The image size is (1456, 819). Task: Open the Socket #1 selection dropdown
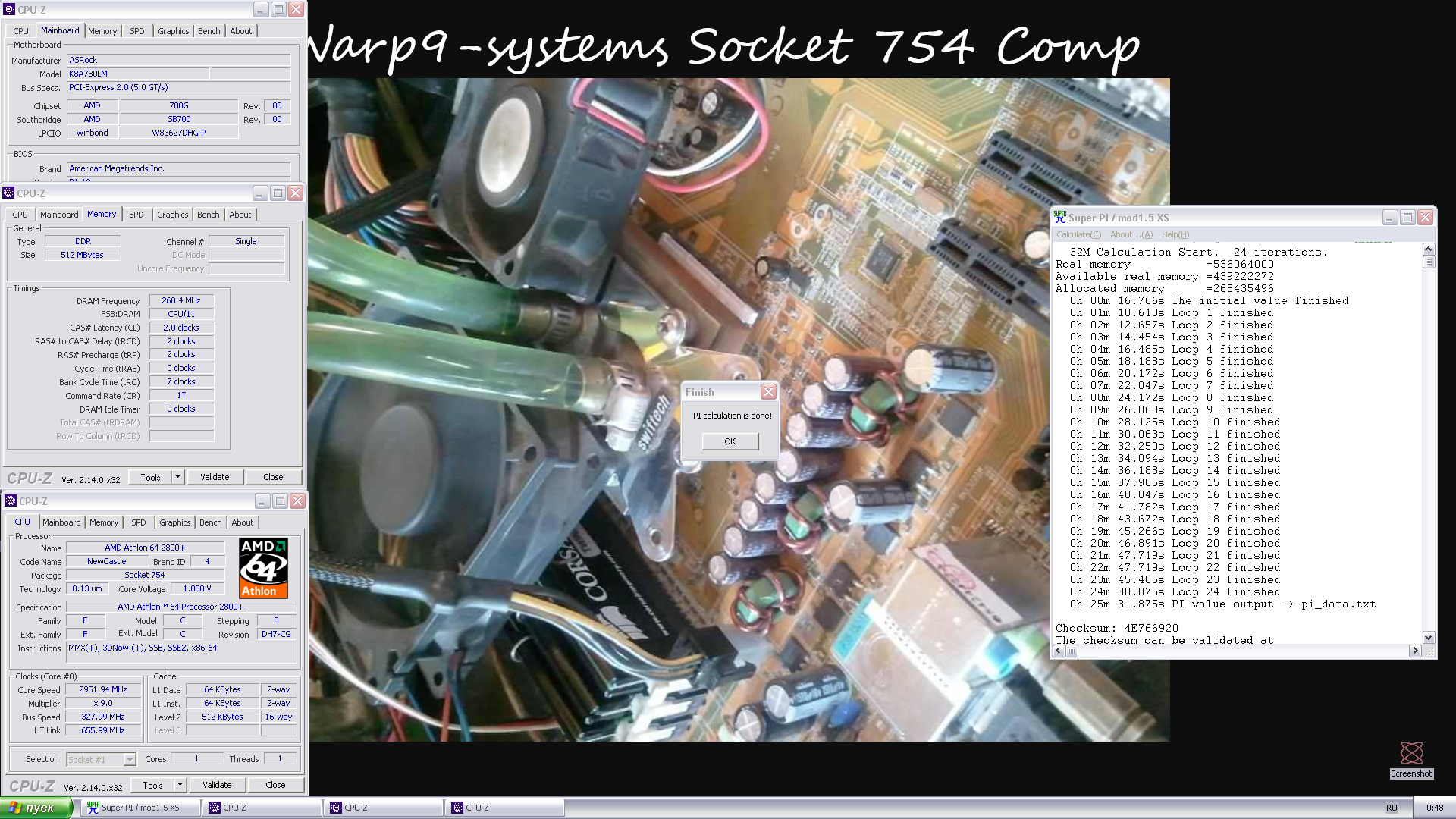pos(101,759)
